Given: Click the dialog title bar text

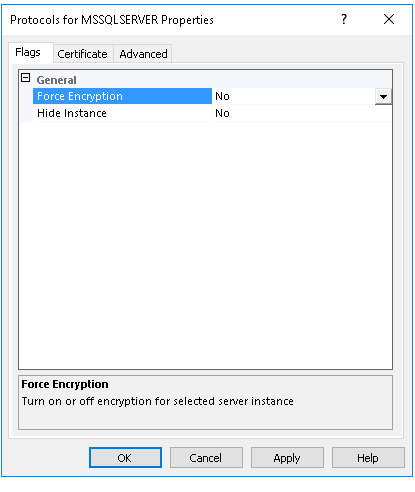Looking at the screenshot, I should [112, 20].
